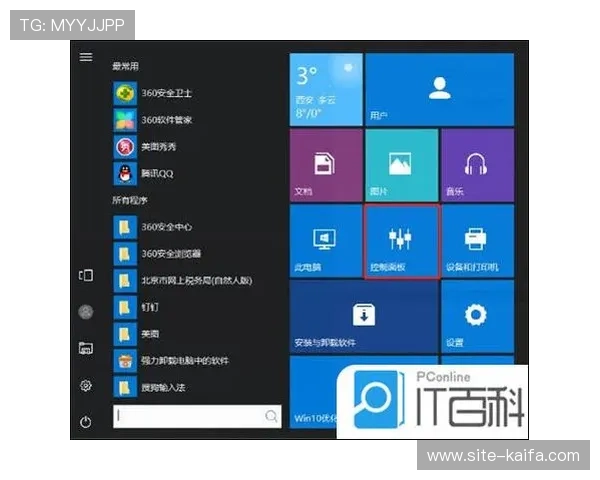This screenshot has height=480, width=600.
Task: Expand the hamburger menu at top left
Action: [86, 58]
